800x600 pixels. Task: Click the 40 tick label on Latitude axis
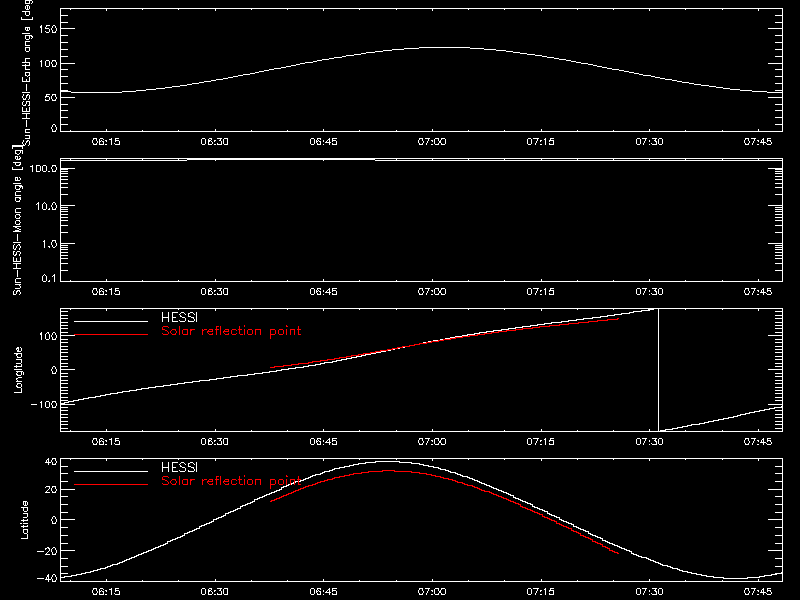(51, 462)
